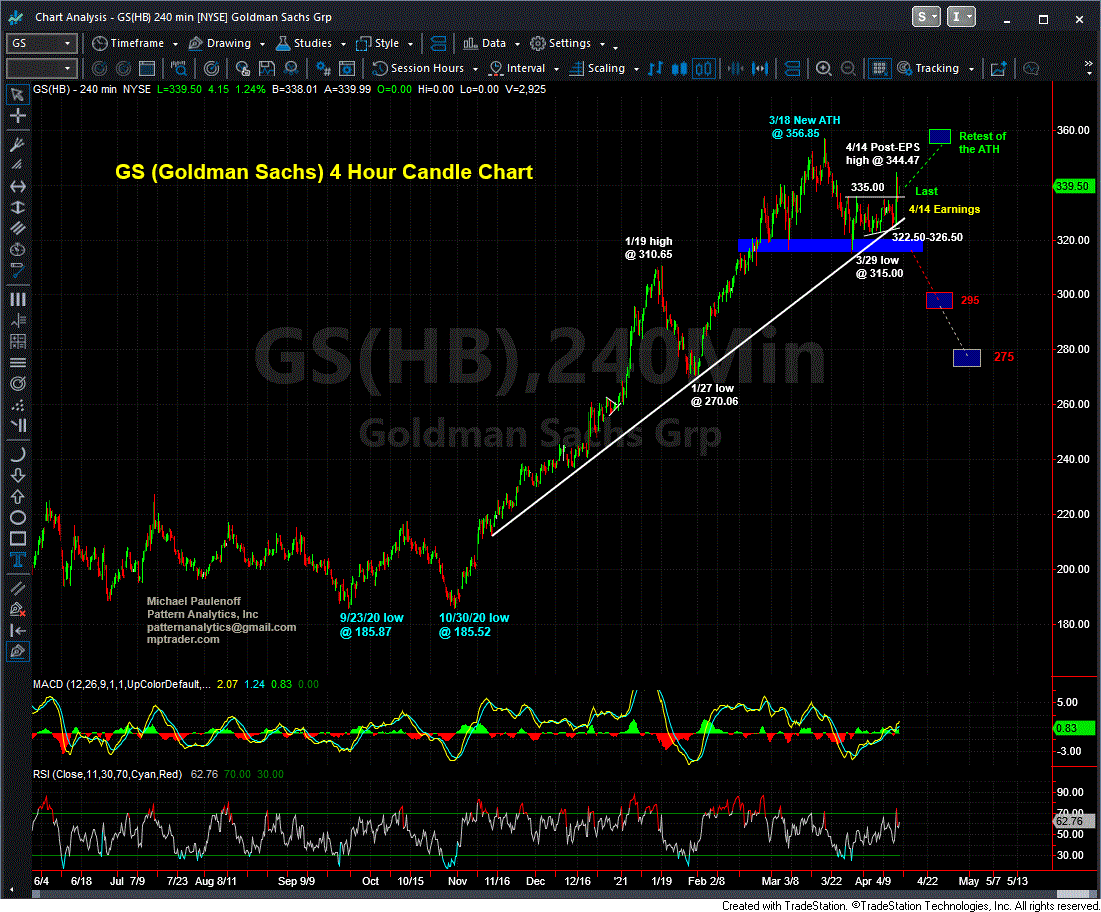This screenshot has width=1101, height=912.
Task: Click the MACD study label
Action: click(x=121, y=684)
